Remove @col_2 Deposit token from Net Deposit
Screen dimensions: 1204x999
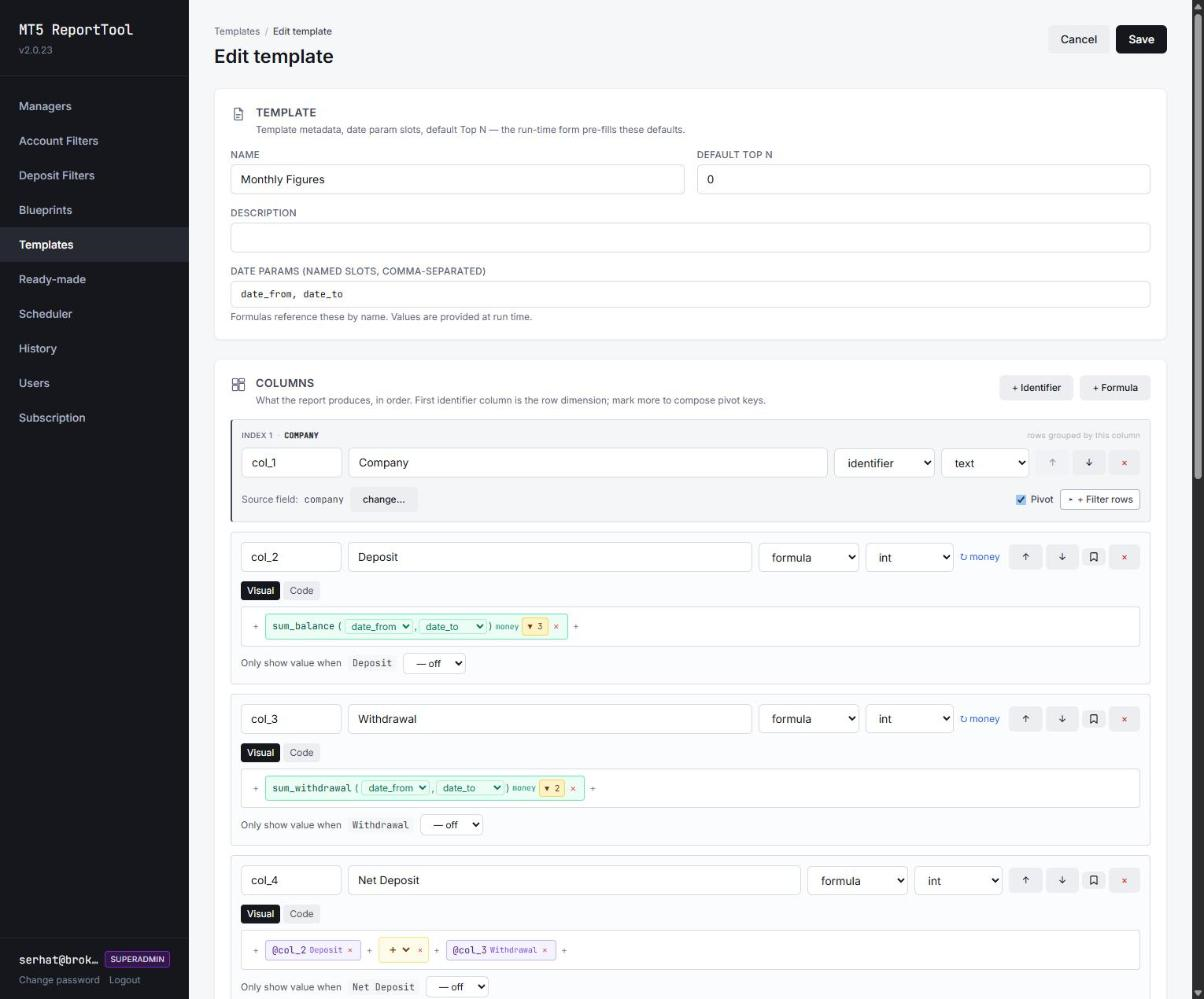coord(350,951)
